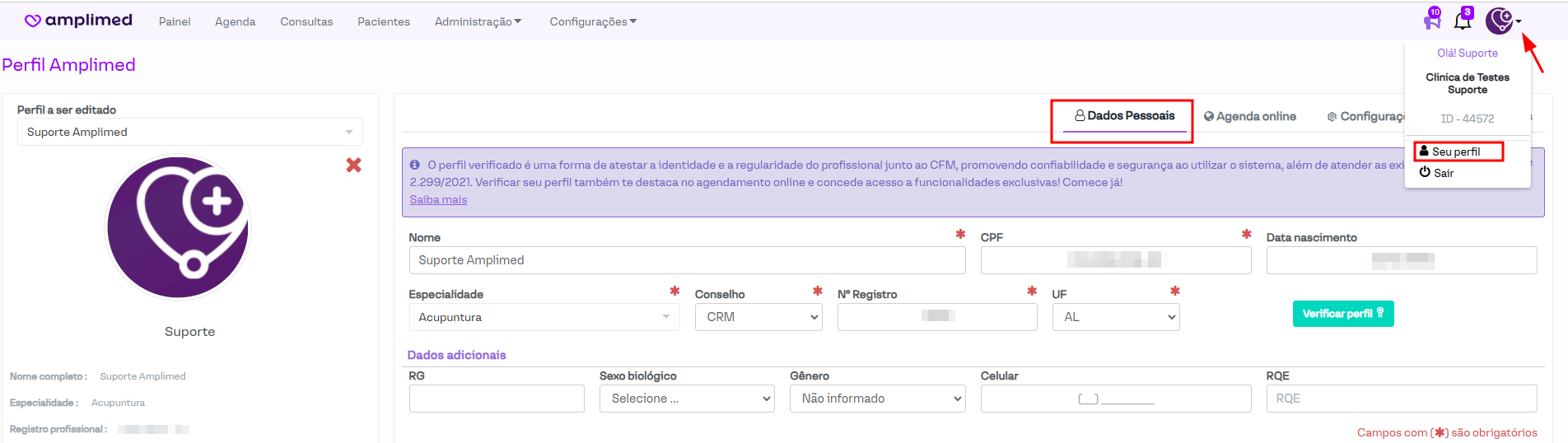Open the Conselho CRM dropdown
Screen dimensions: 1568x443
click(x=758, y=317)
